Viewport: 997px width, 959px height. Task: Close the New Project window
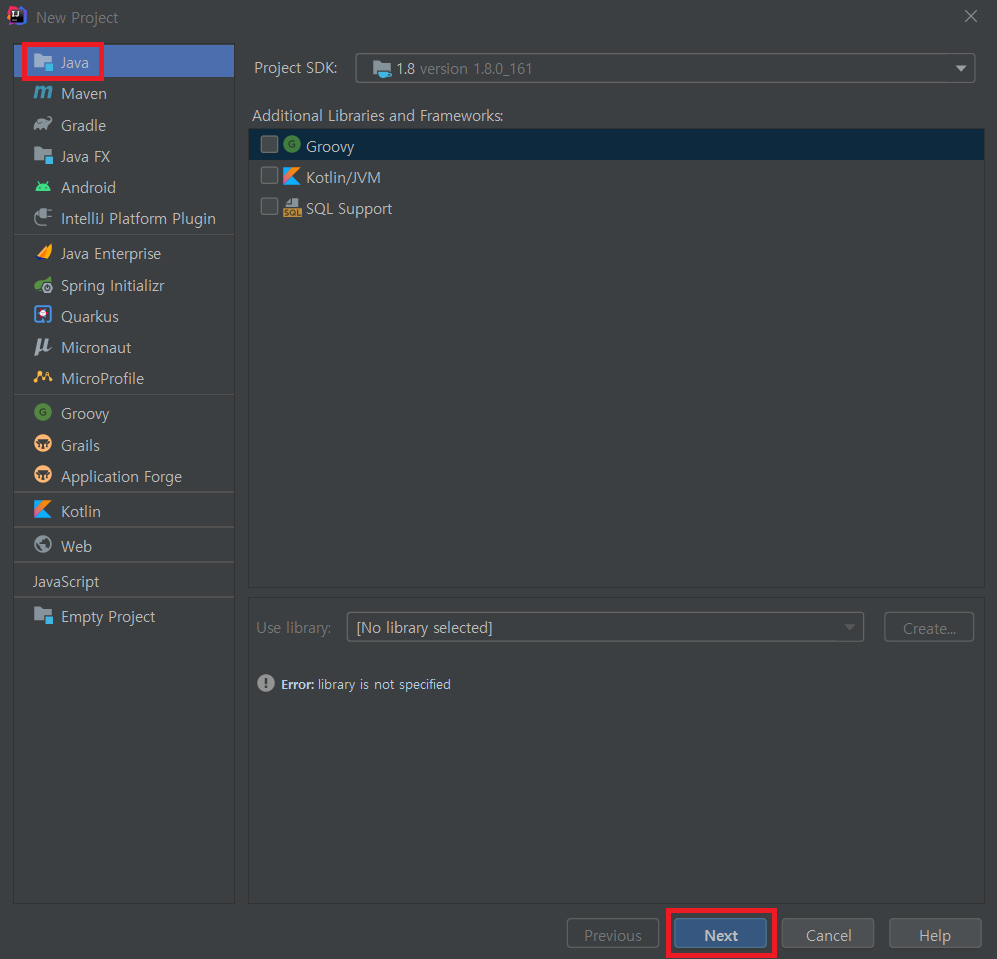pyautogui.click(x=970, y=17)
